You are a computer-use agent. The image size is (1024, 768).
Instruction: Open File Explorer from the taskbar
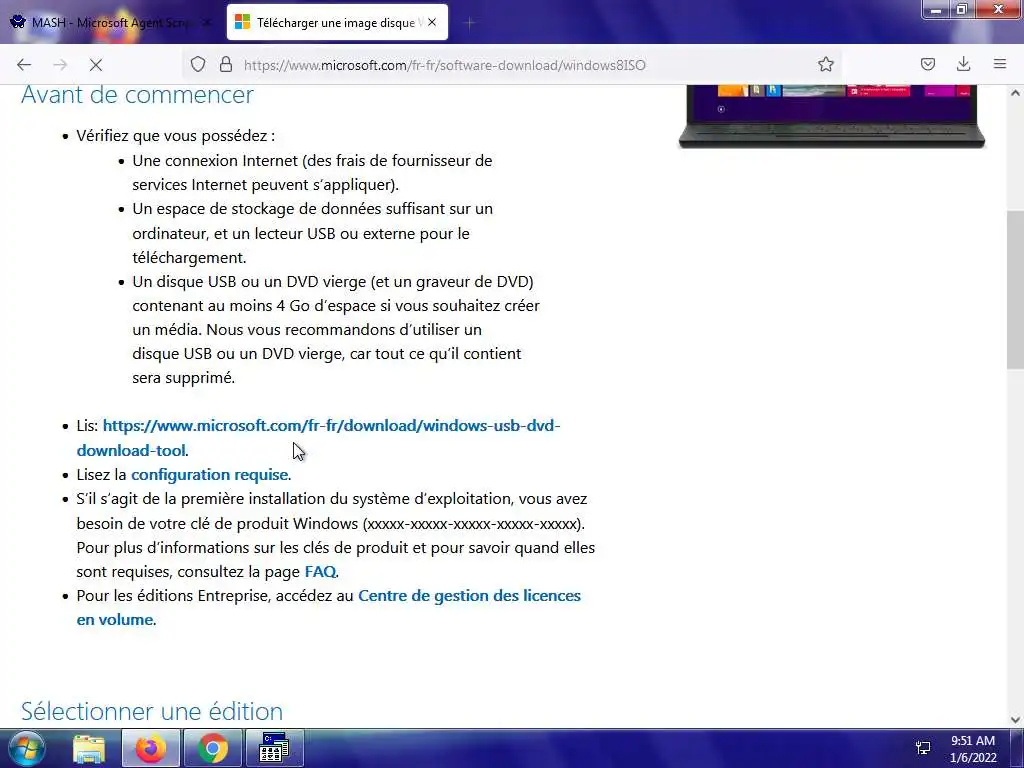tap(89, 748)
